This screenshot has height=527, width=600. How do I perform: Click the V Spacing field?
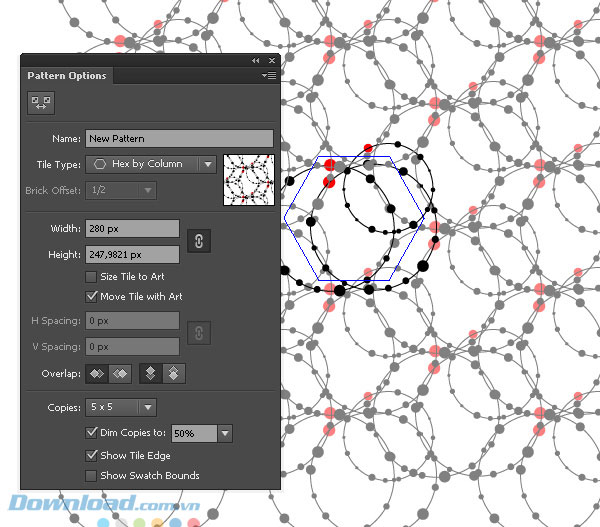coord(132,347)
